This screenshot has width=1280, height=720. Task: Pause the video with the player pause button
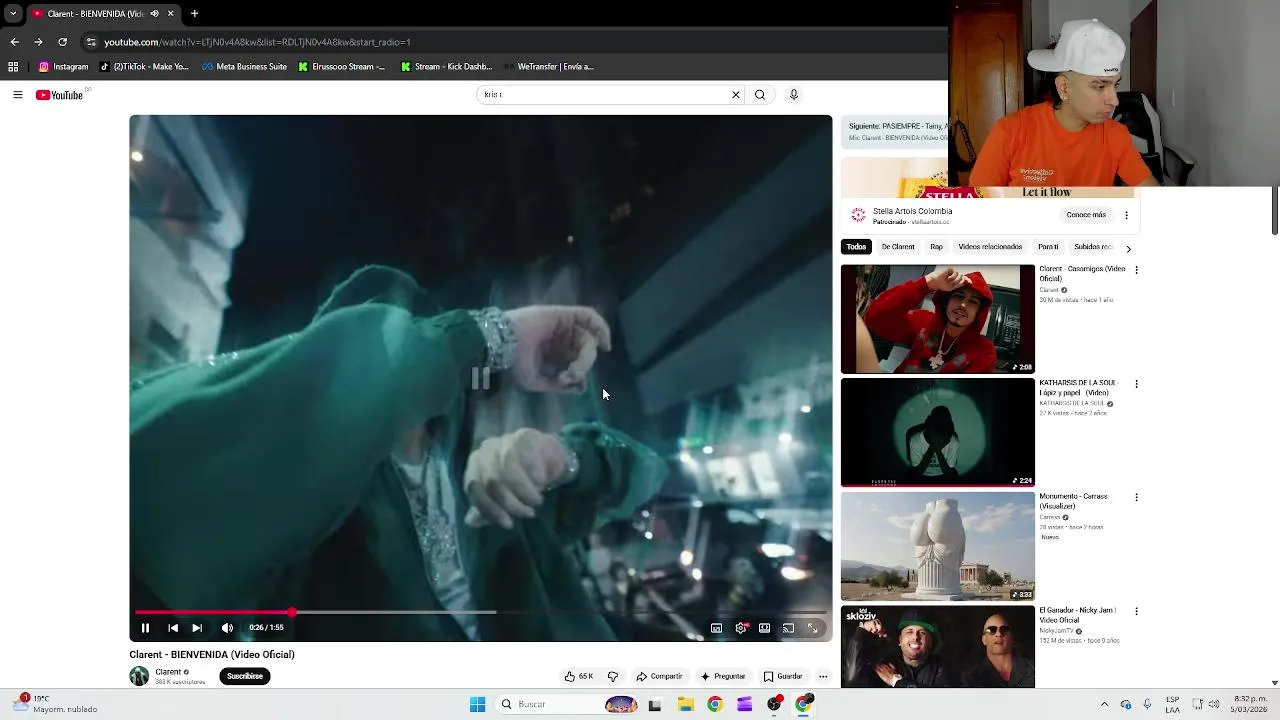145,628
